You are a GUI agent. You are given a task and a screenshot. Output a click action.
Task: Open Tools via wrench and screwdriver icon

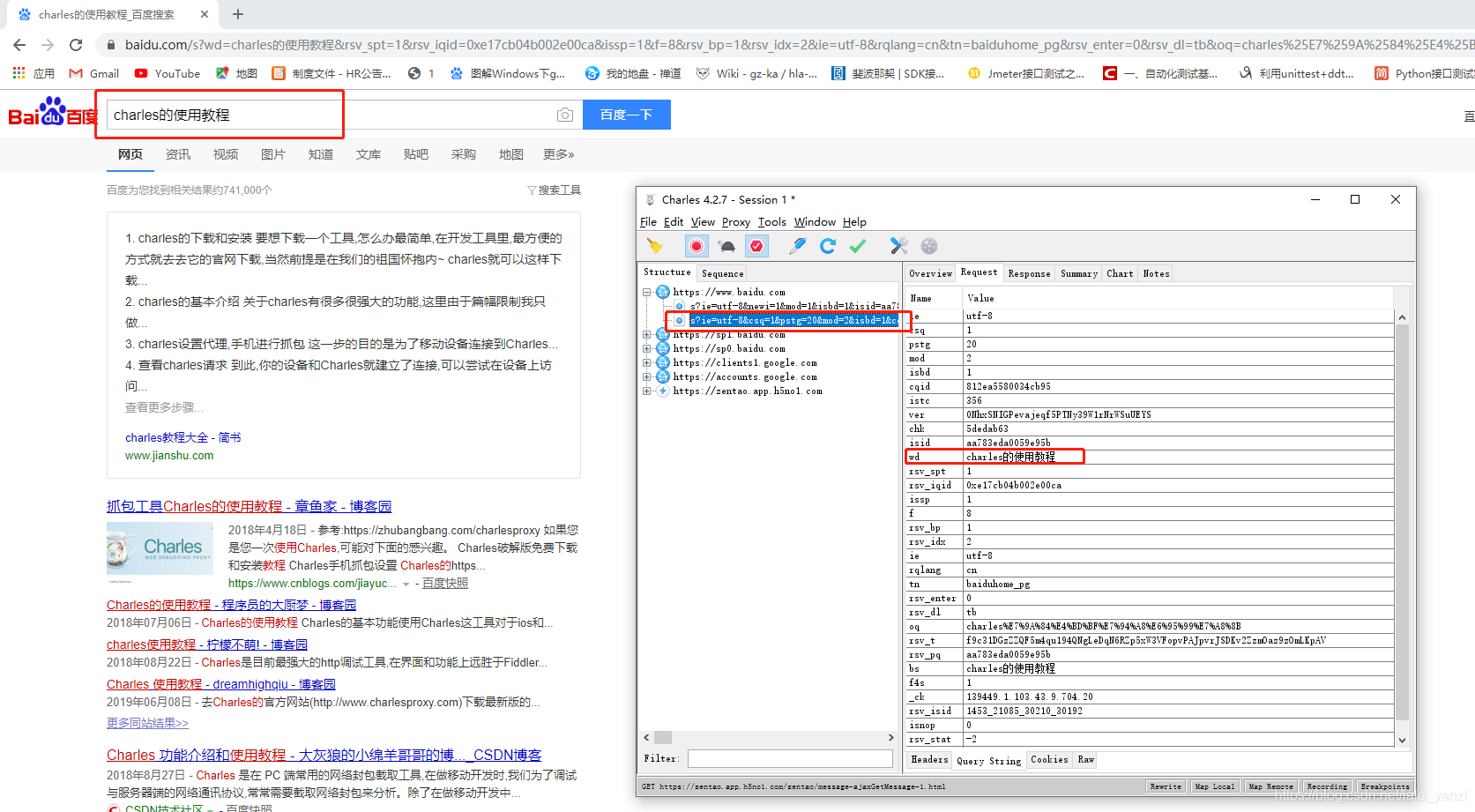[x=898, y=246]
